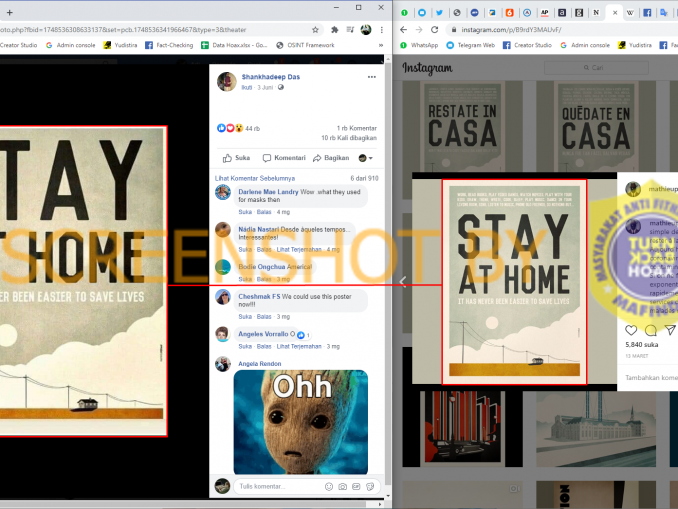The image size is (678, 509).
Task: Click the Komentari button
Action: 284,158
